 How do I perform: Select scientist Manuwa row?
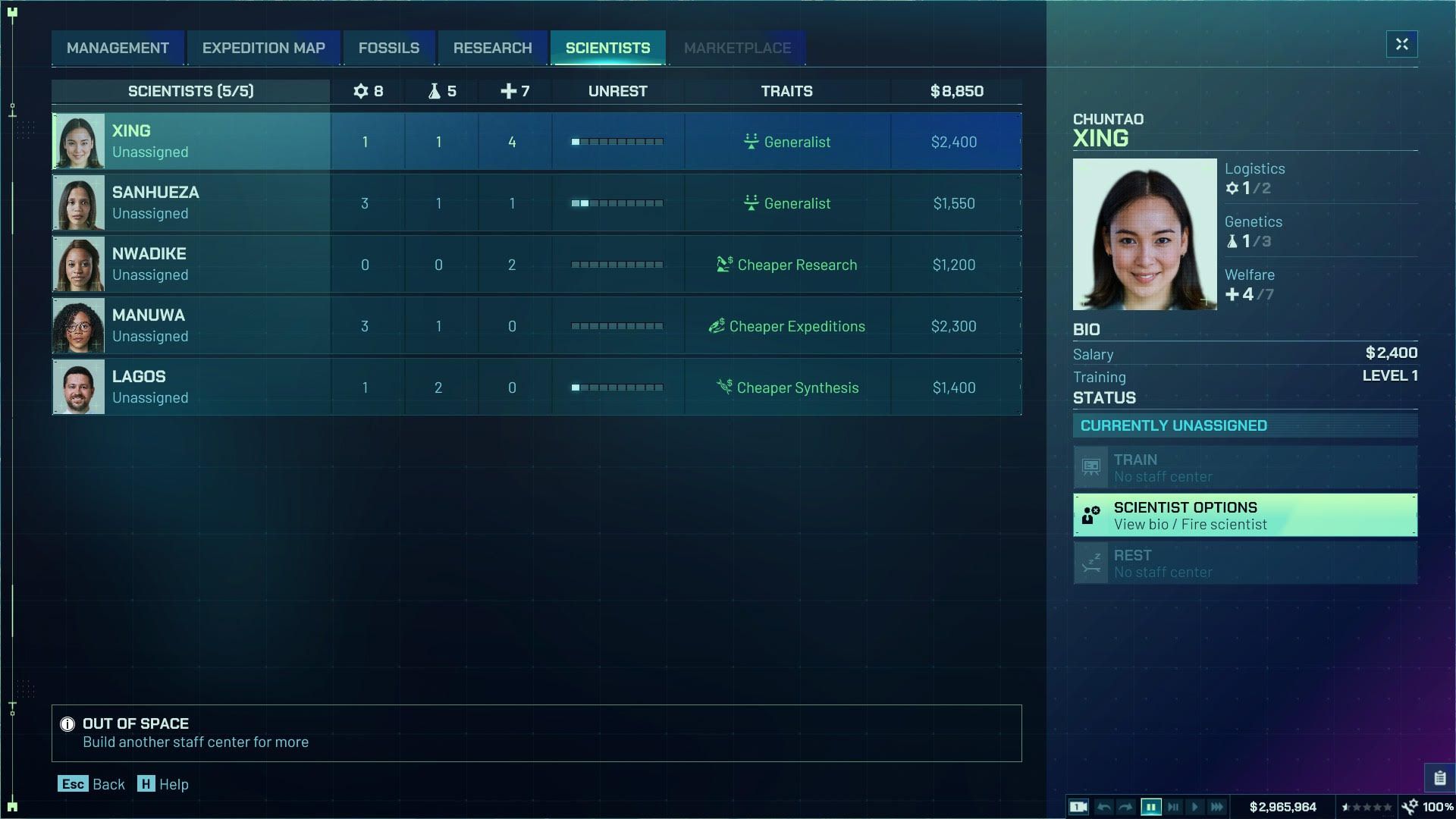tap(536, 326)
